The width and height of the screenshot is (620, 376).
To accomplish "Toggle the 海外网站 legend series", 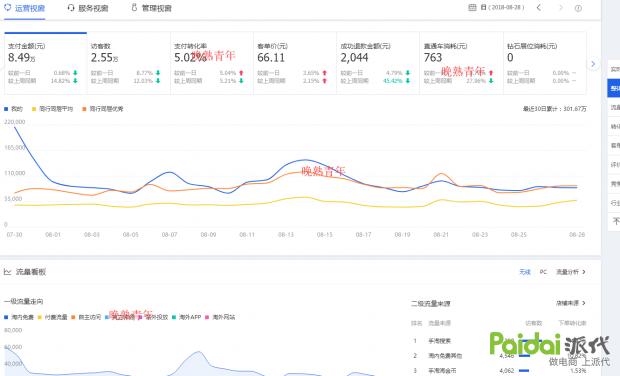I will (220, 317).
